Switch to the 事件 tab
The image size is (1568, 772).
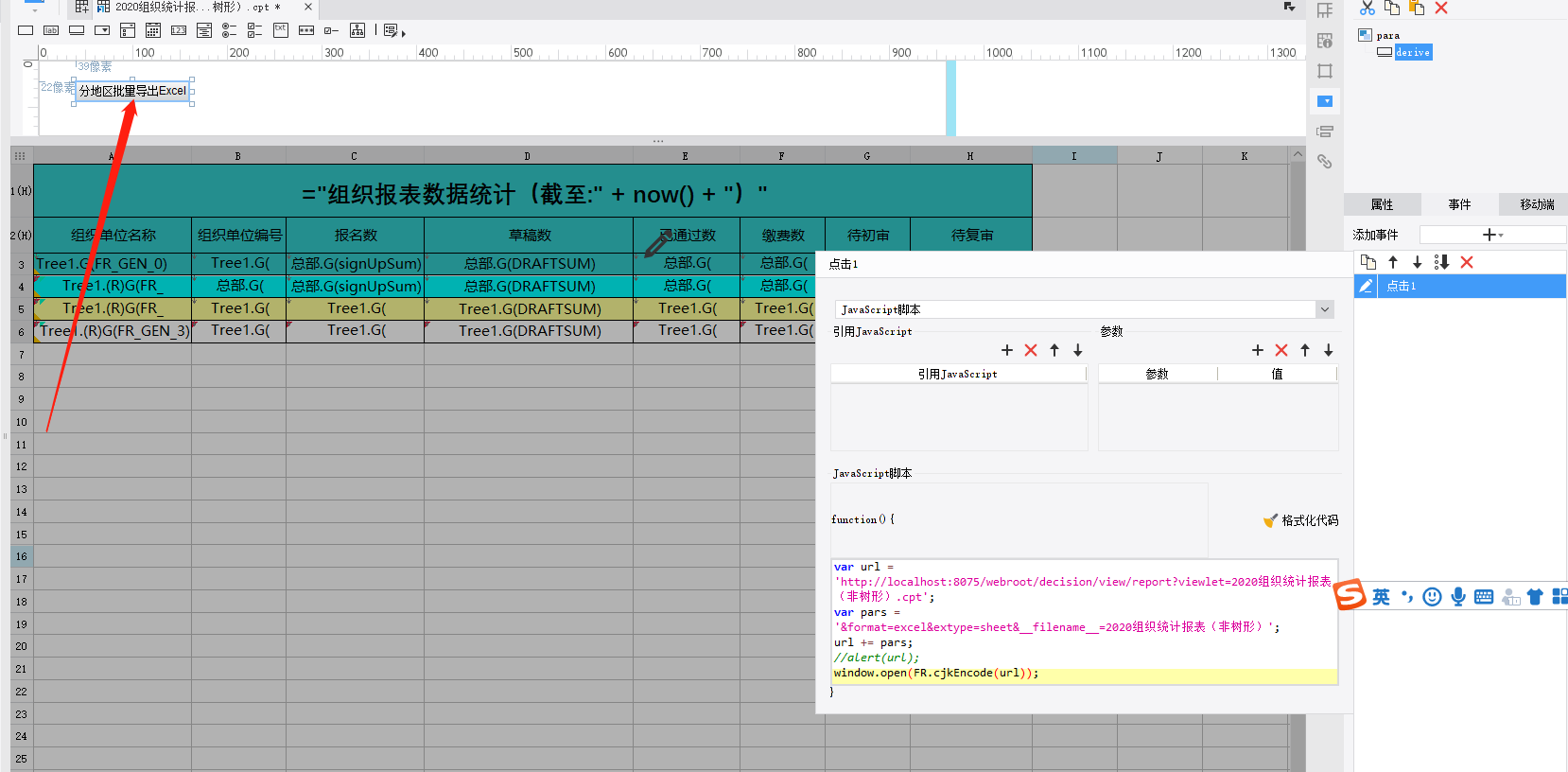[x=1459, y=204]
